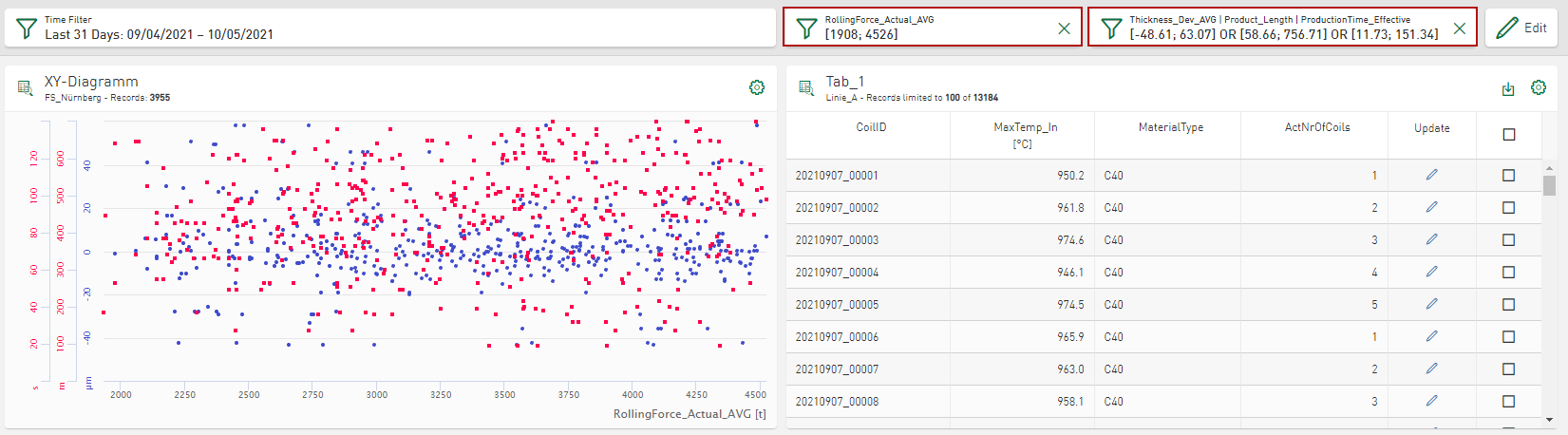Viewport: 1568px width, 435px height.
Task: Open XY-Diagramm settings gear
Action: (x=757, y=87)
